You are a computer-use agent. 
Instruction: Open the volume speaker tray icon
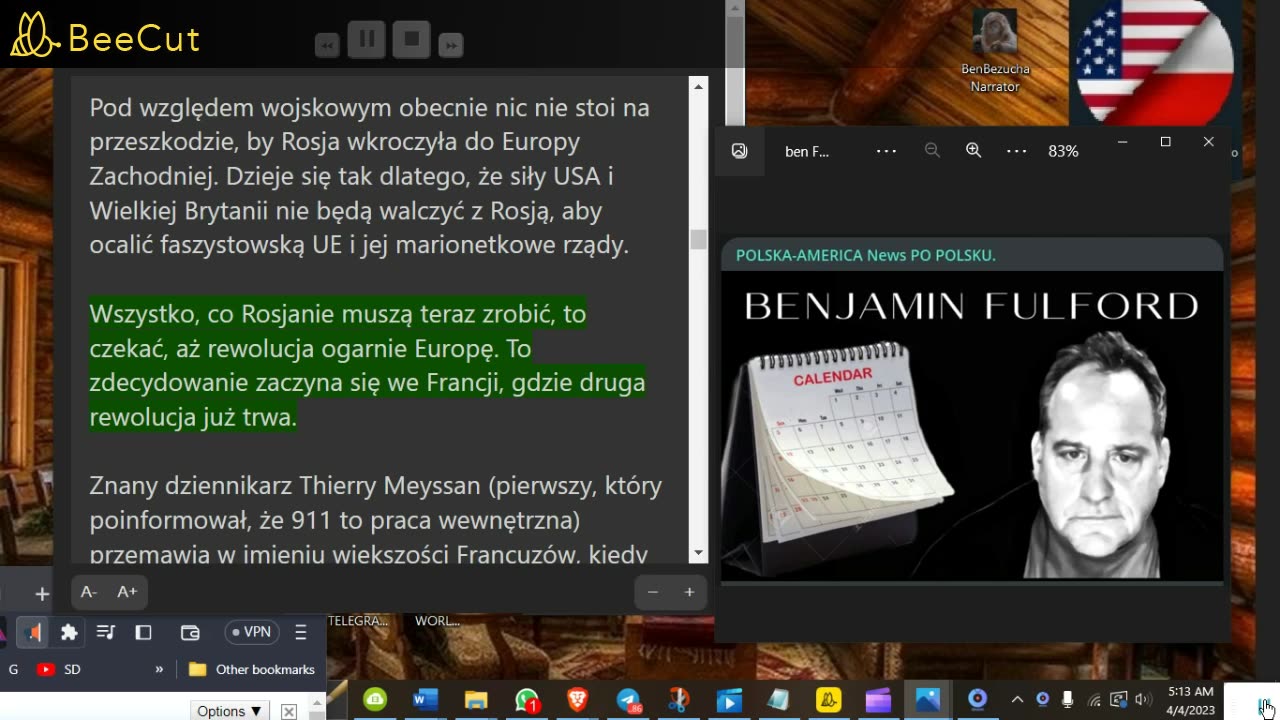coord(1144,699)
